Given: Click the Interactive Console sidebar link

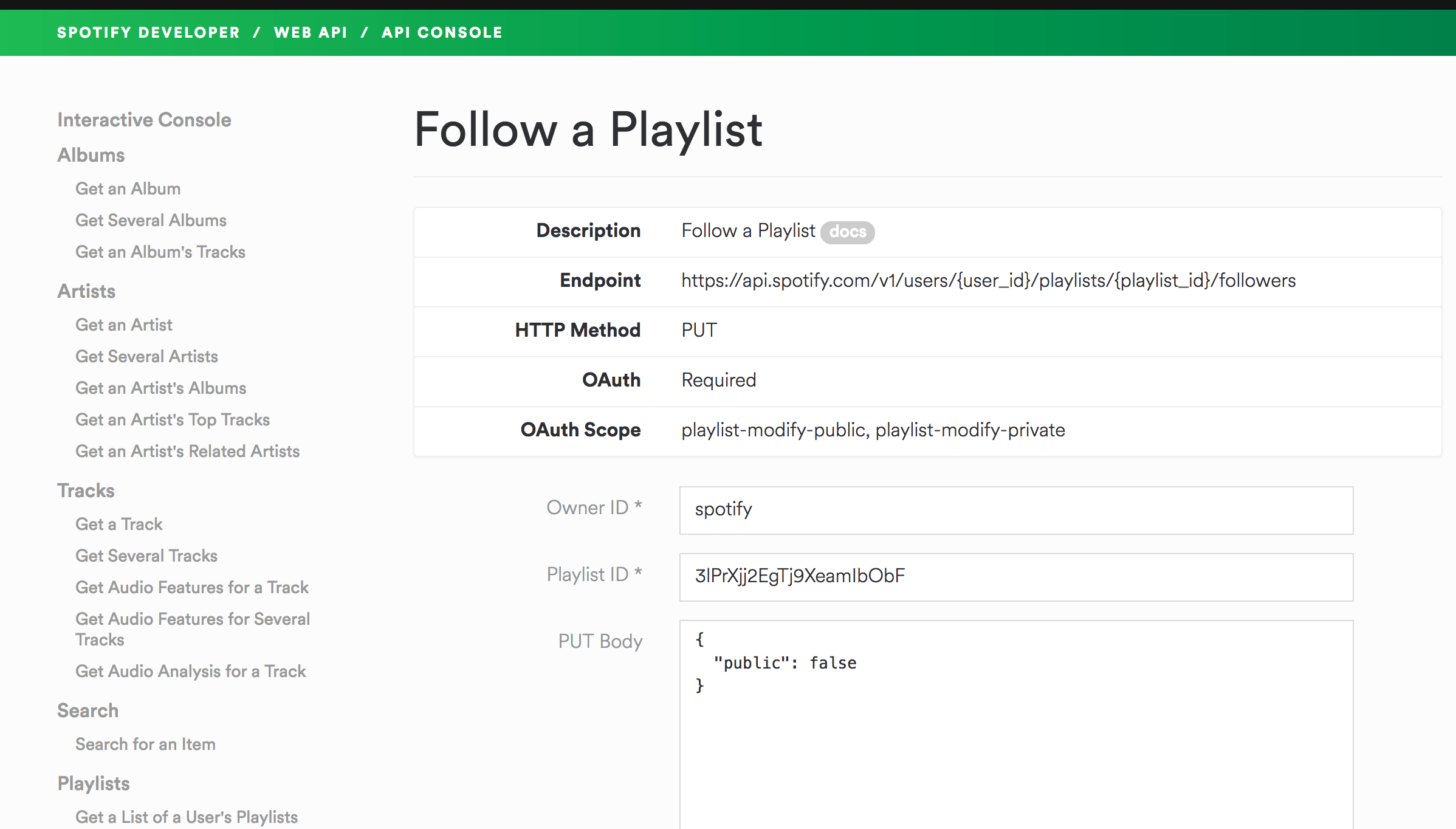Looking at the screenshot, I should tap(144, 121).
